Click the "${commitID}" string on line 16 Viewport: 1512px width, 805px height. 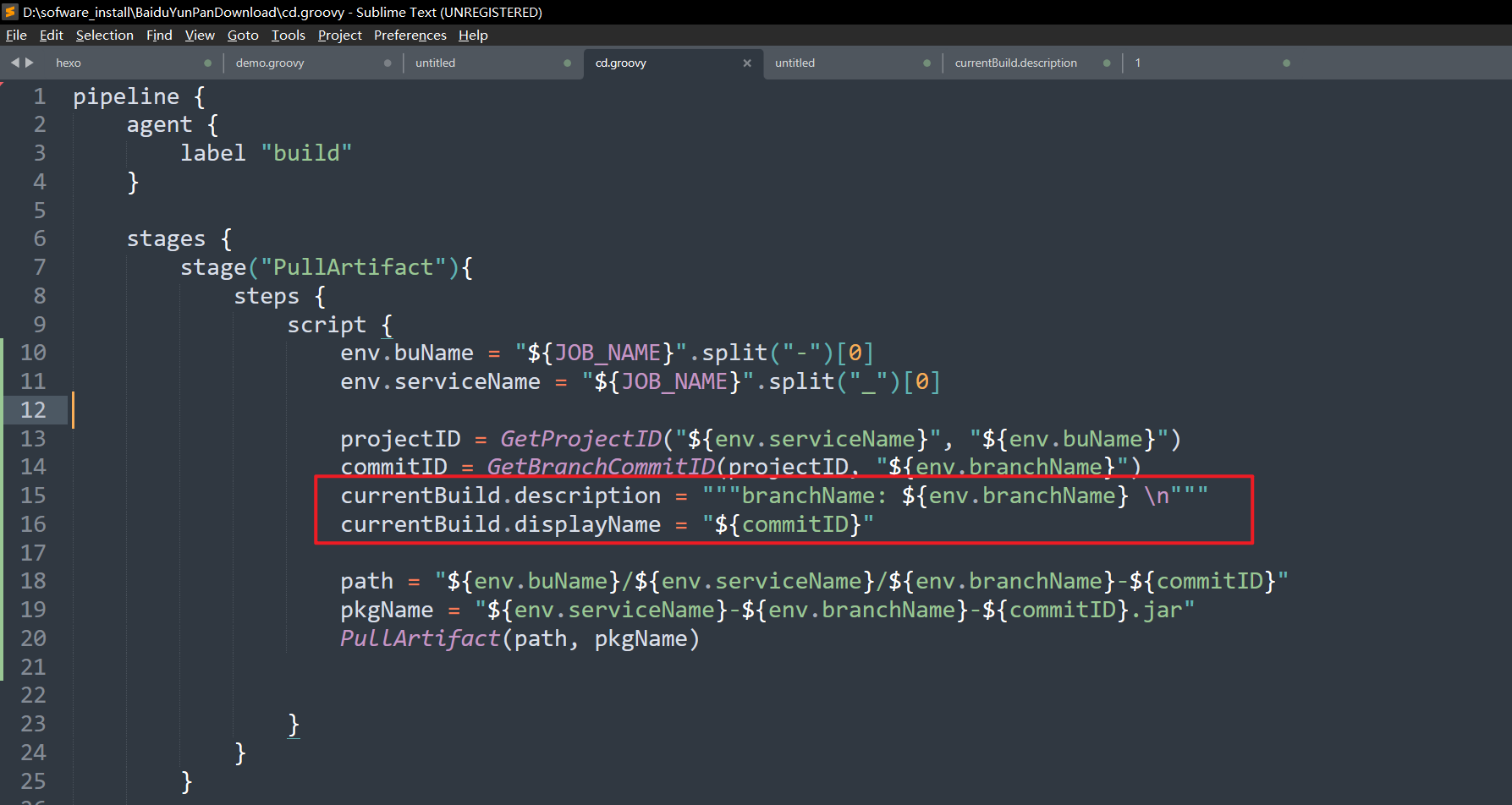coord(788,524)
